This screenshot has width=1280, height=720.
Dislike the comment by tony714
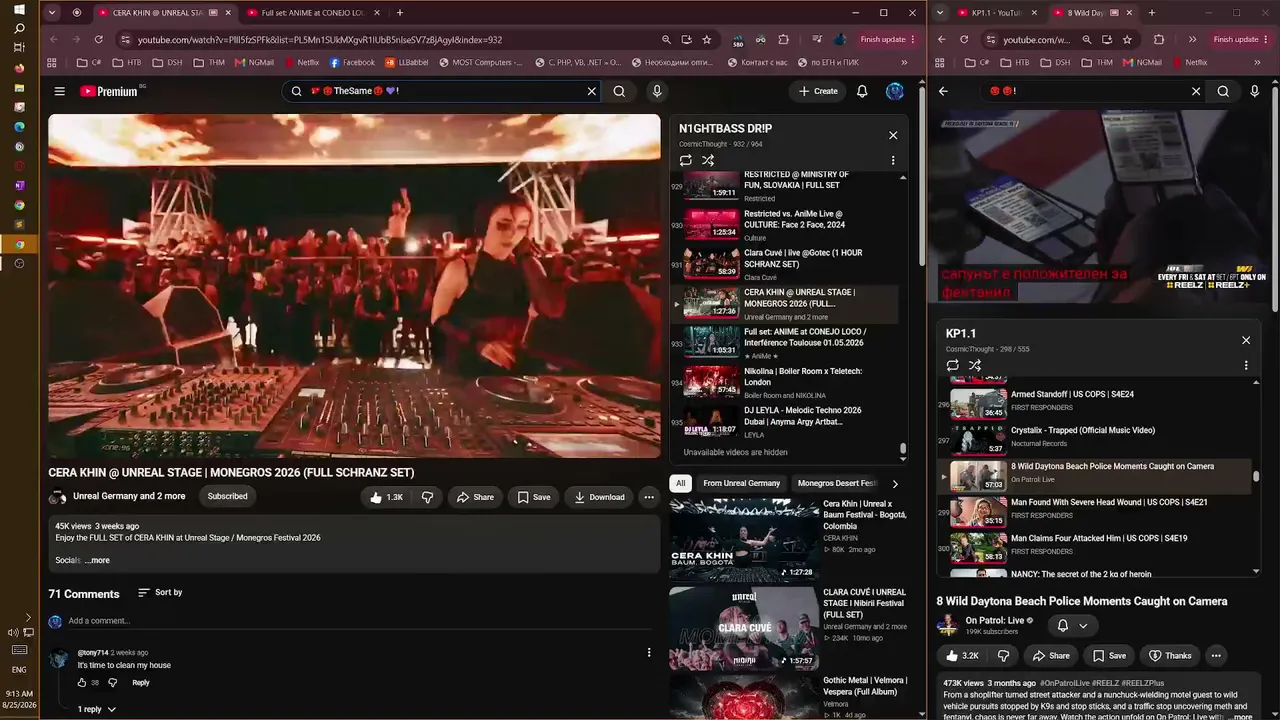[112, 683]
